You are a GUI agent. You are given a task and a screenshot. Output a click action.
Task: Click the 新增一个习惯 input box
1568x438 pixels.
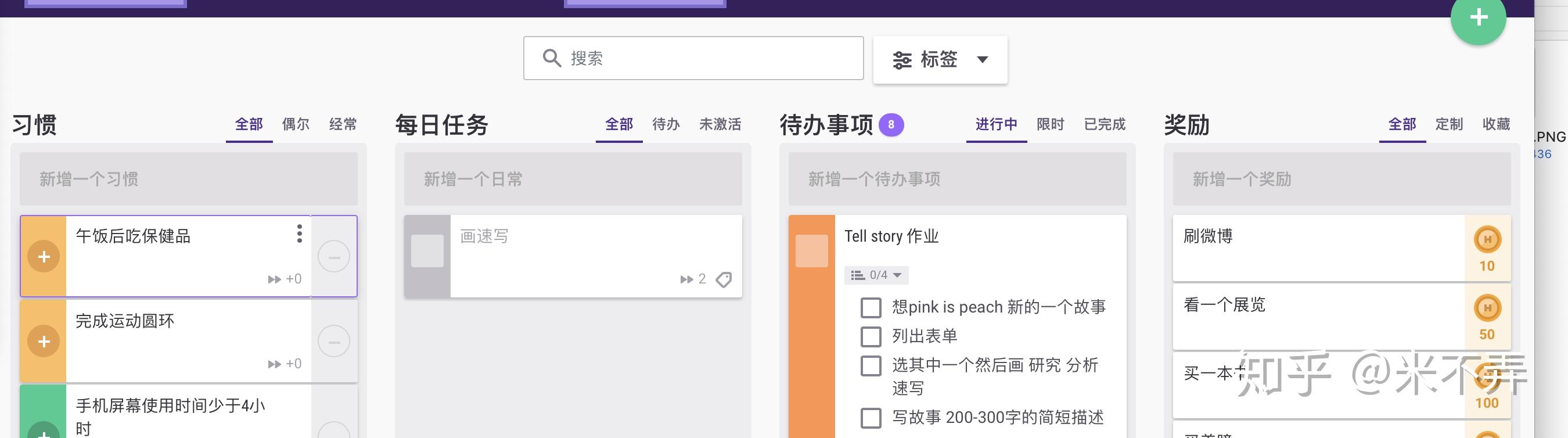click(189, 179)
